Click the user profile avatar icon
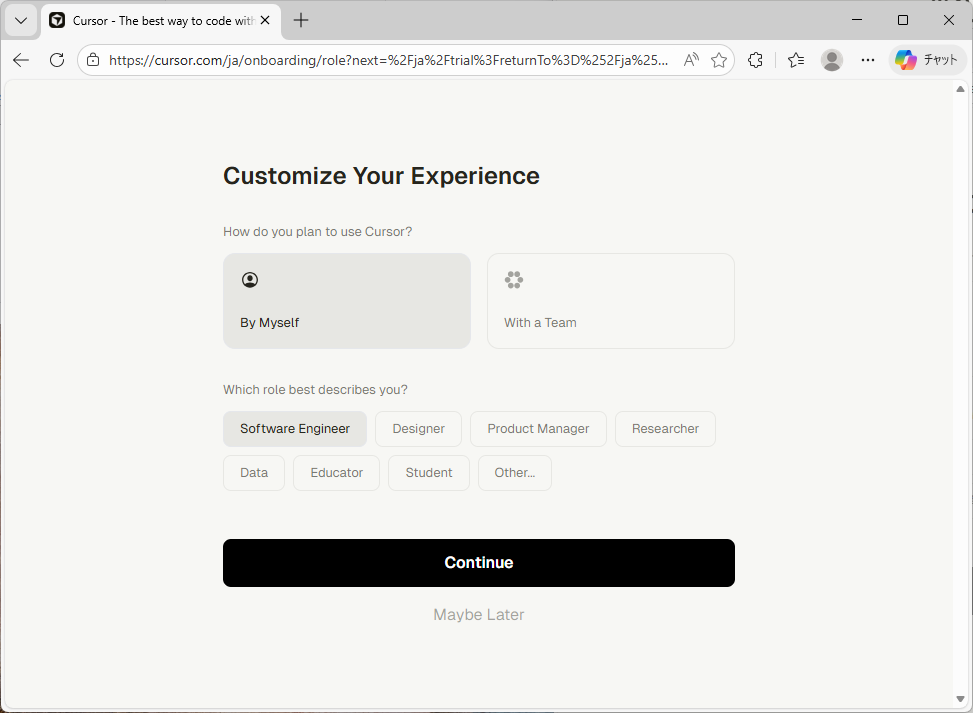This screenshot has width=973, height=713. [832, 60]
